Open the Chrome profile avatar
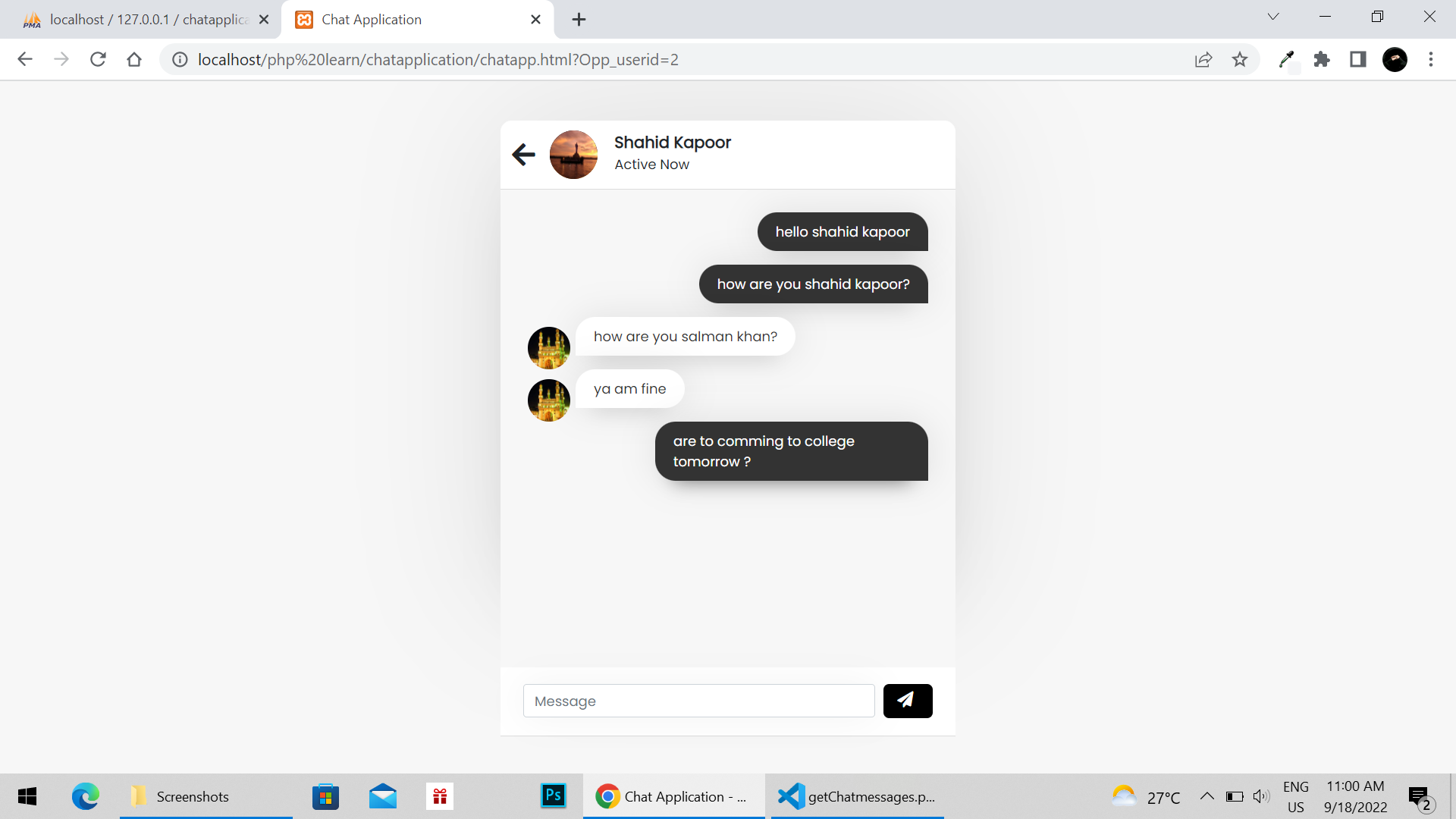Viewport: 1456px width, 819px height. click(x=1395, y=59)
